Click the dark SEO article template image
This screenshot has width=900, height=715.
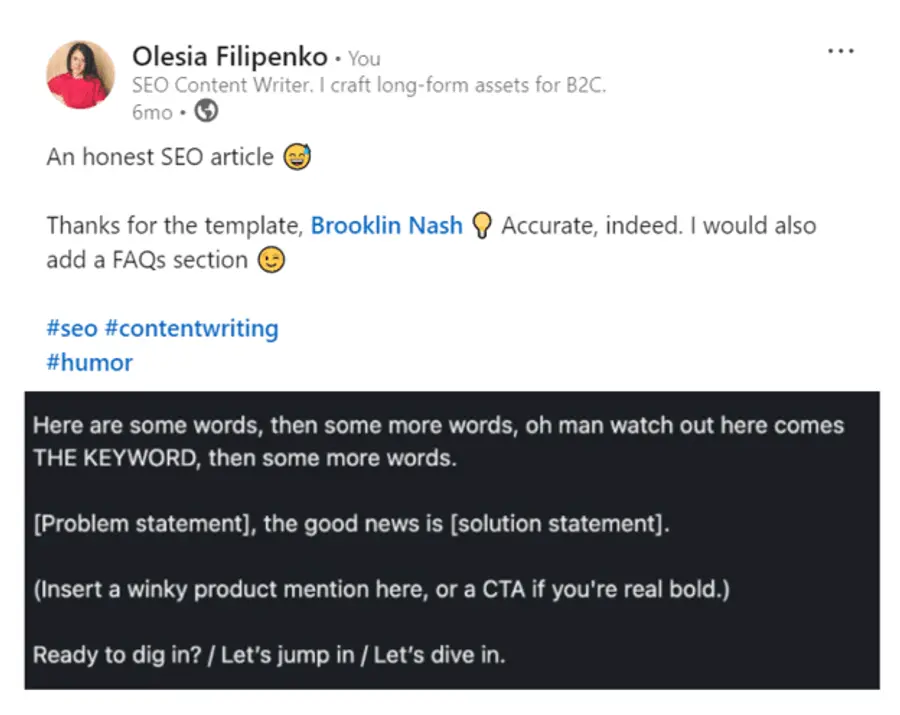tap(450, 540)
